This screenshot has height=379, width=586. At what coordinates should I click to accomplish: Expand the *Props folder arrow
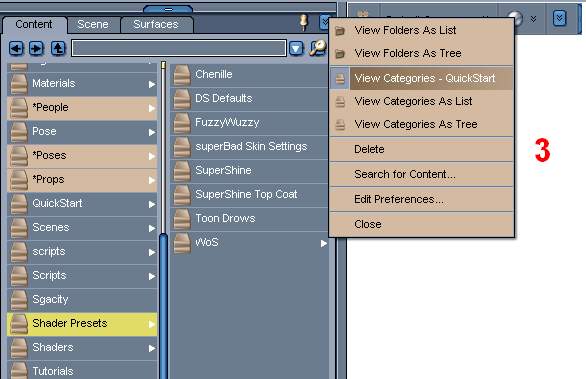[151, 180]
